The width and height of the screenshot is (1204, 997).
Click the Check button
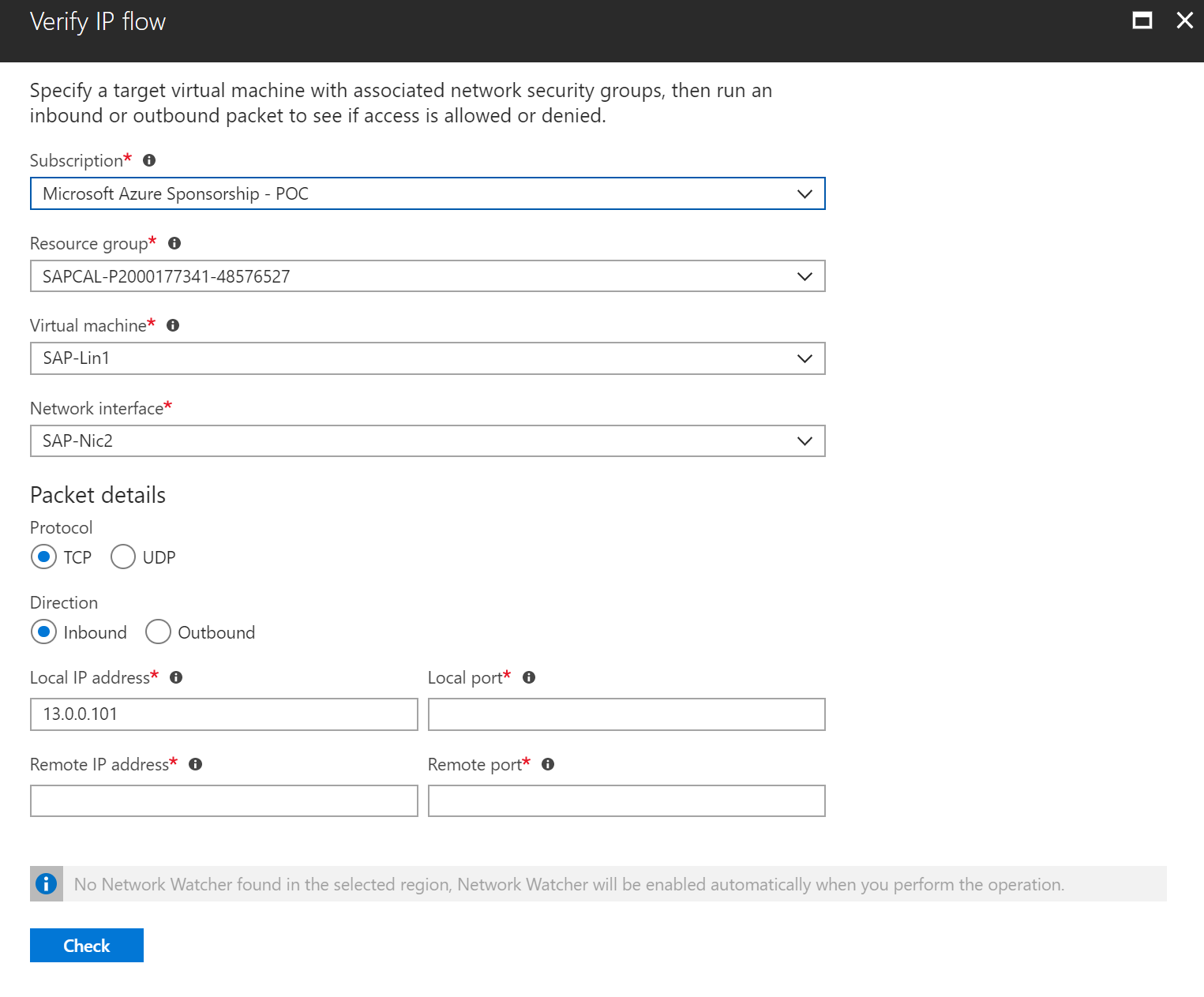click(x=87, y=946)
